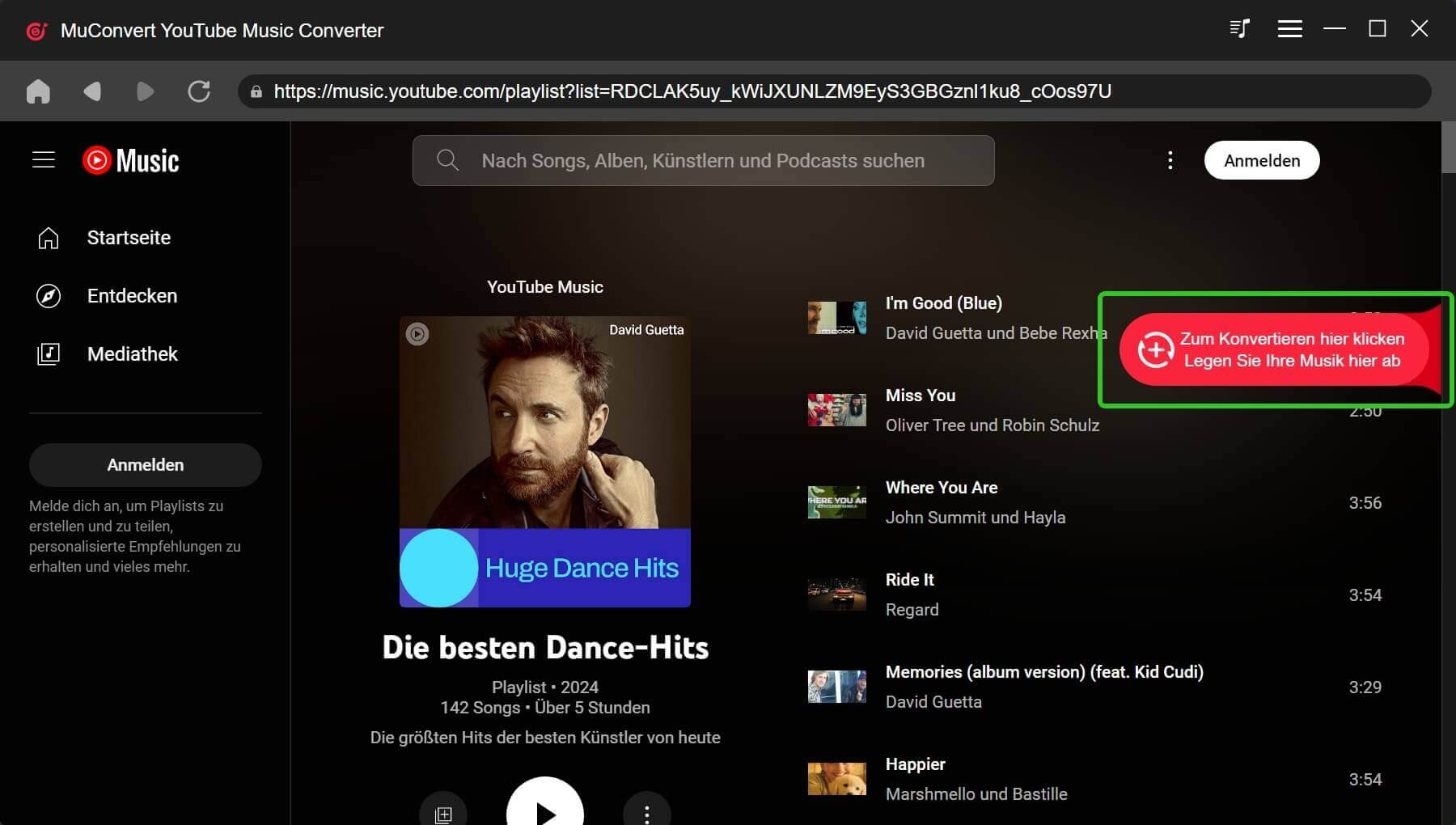
Task: Click the Ride It song thumbnail
Action: [x=837, y=594]
